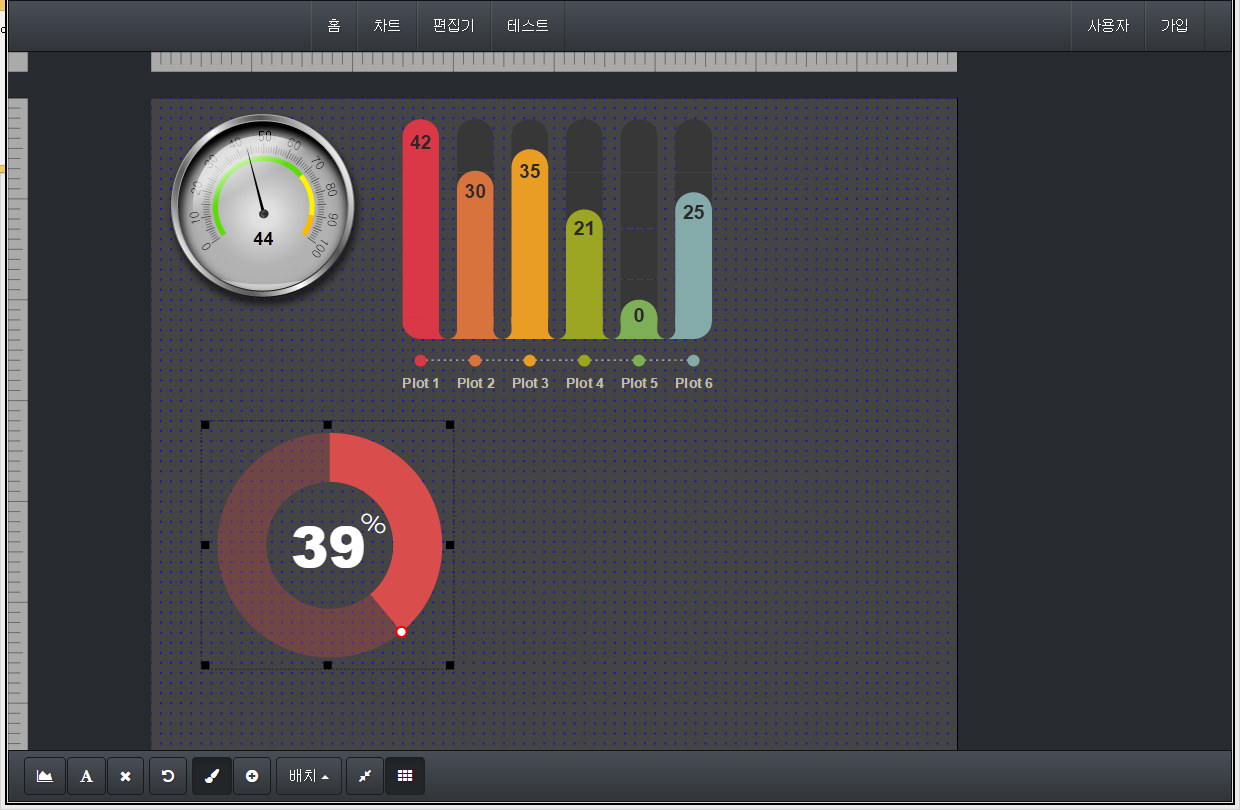This screenshot has height=810, width=1240.
Task: Click the Plot 3 legend label
Action: pos(530,383)
